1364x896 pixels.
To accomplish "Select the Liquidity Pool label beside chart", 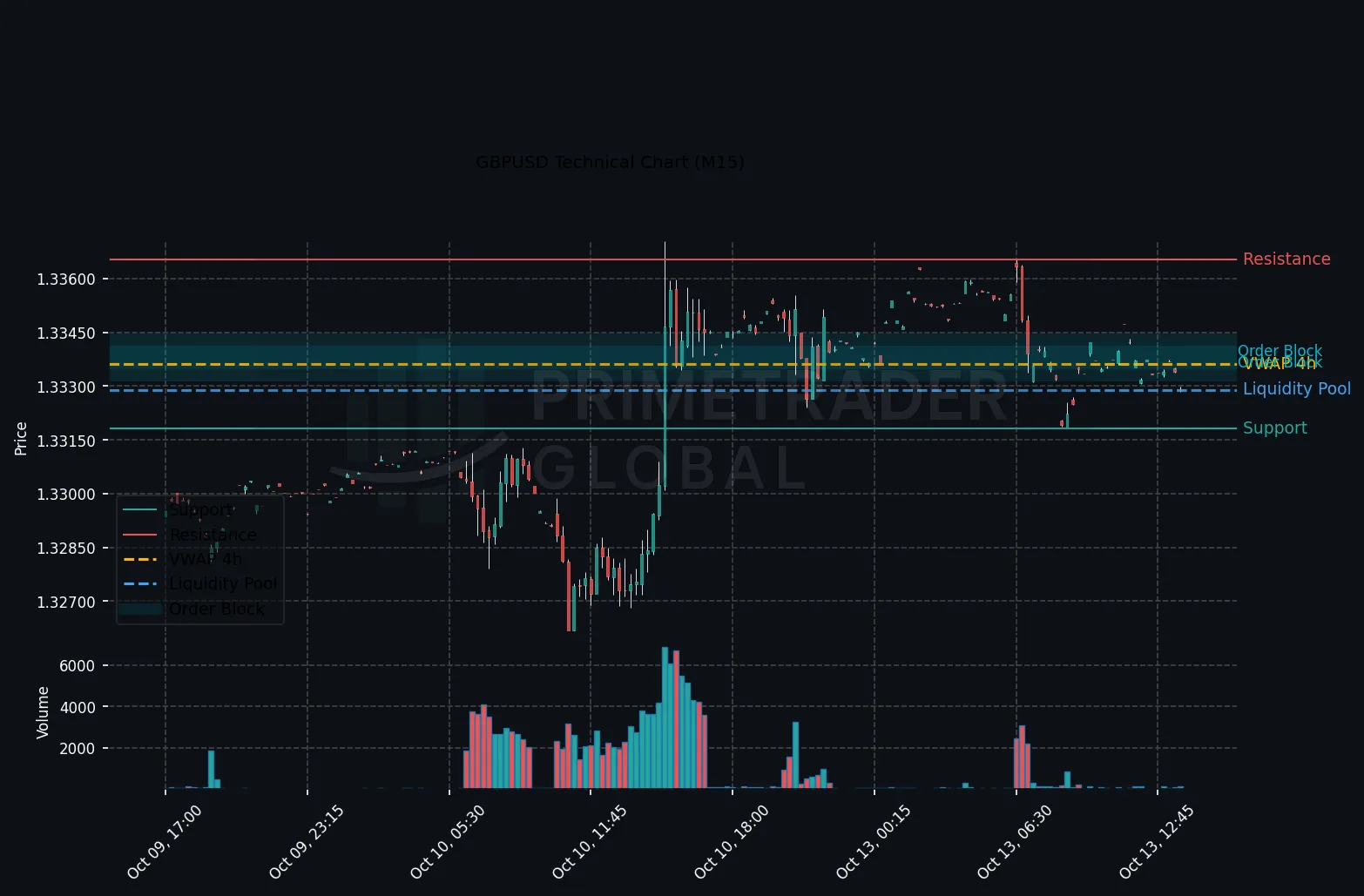I will [1296, 389].
